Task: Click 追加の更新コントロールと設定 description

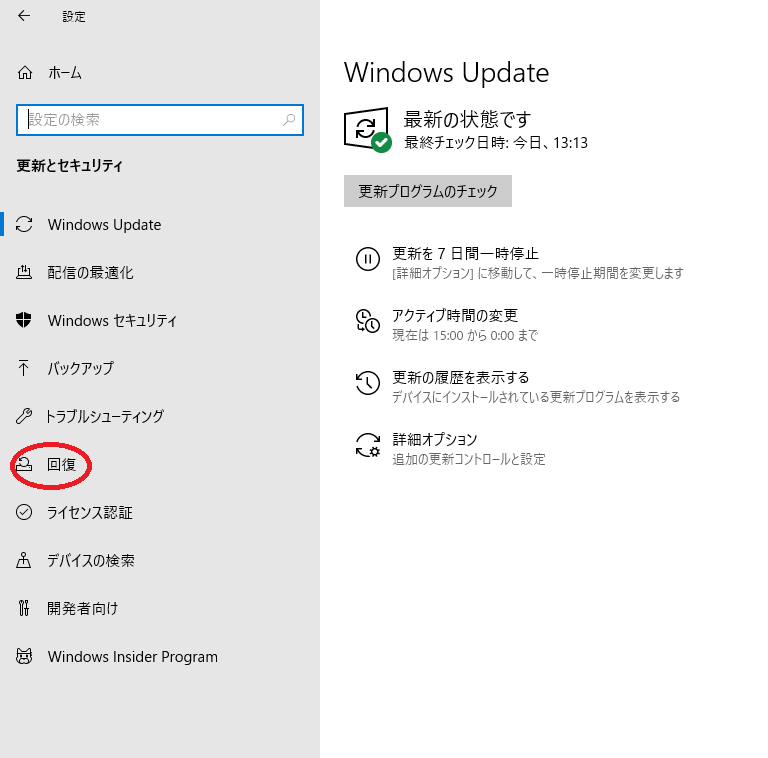Action: [x=469, y=459]
